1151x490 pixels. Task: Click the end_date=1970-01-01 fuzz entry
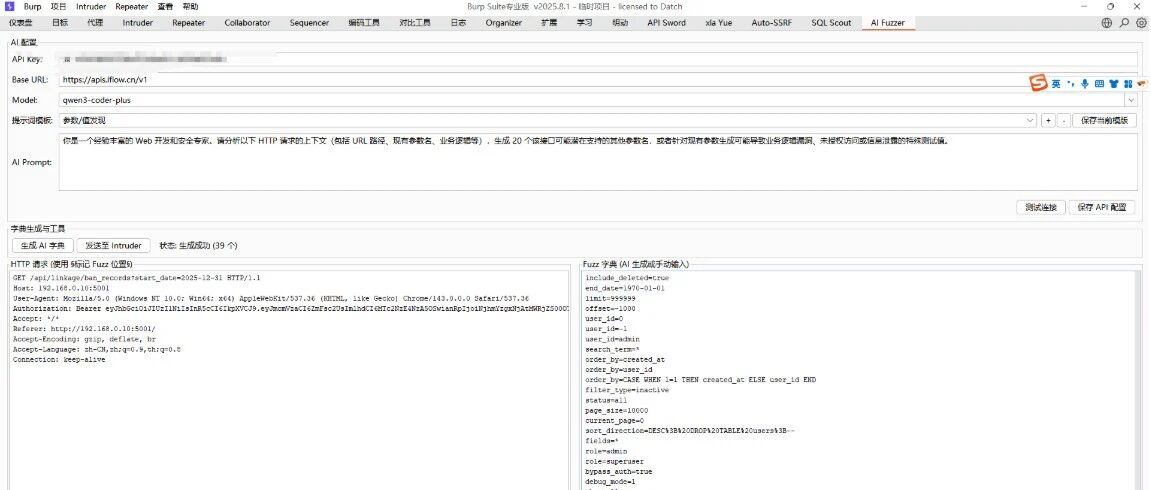625,288
